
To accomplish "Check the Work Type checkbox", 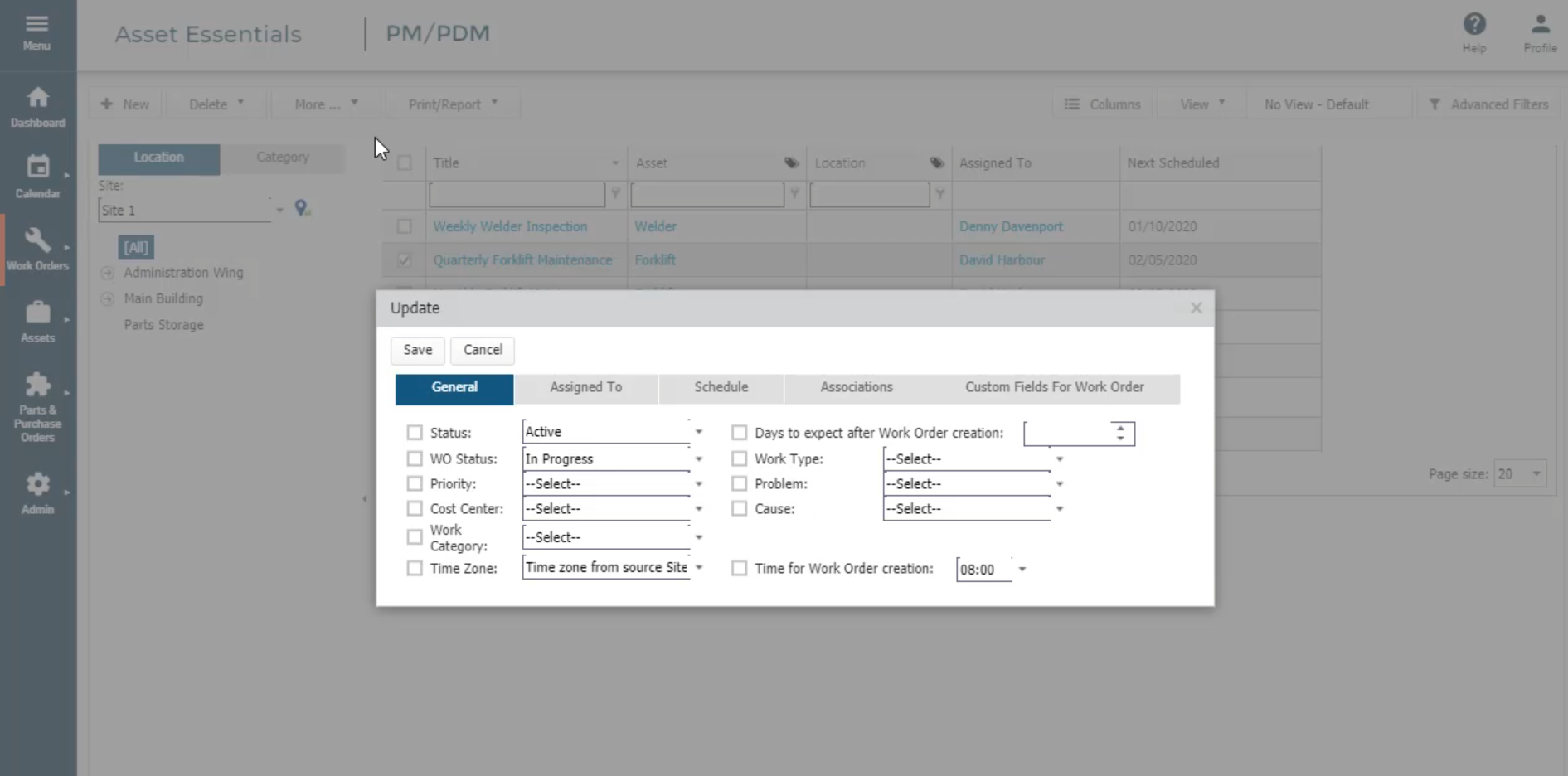I will click(739, 458).
